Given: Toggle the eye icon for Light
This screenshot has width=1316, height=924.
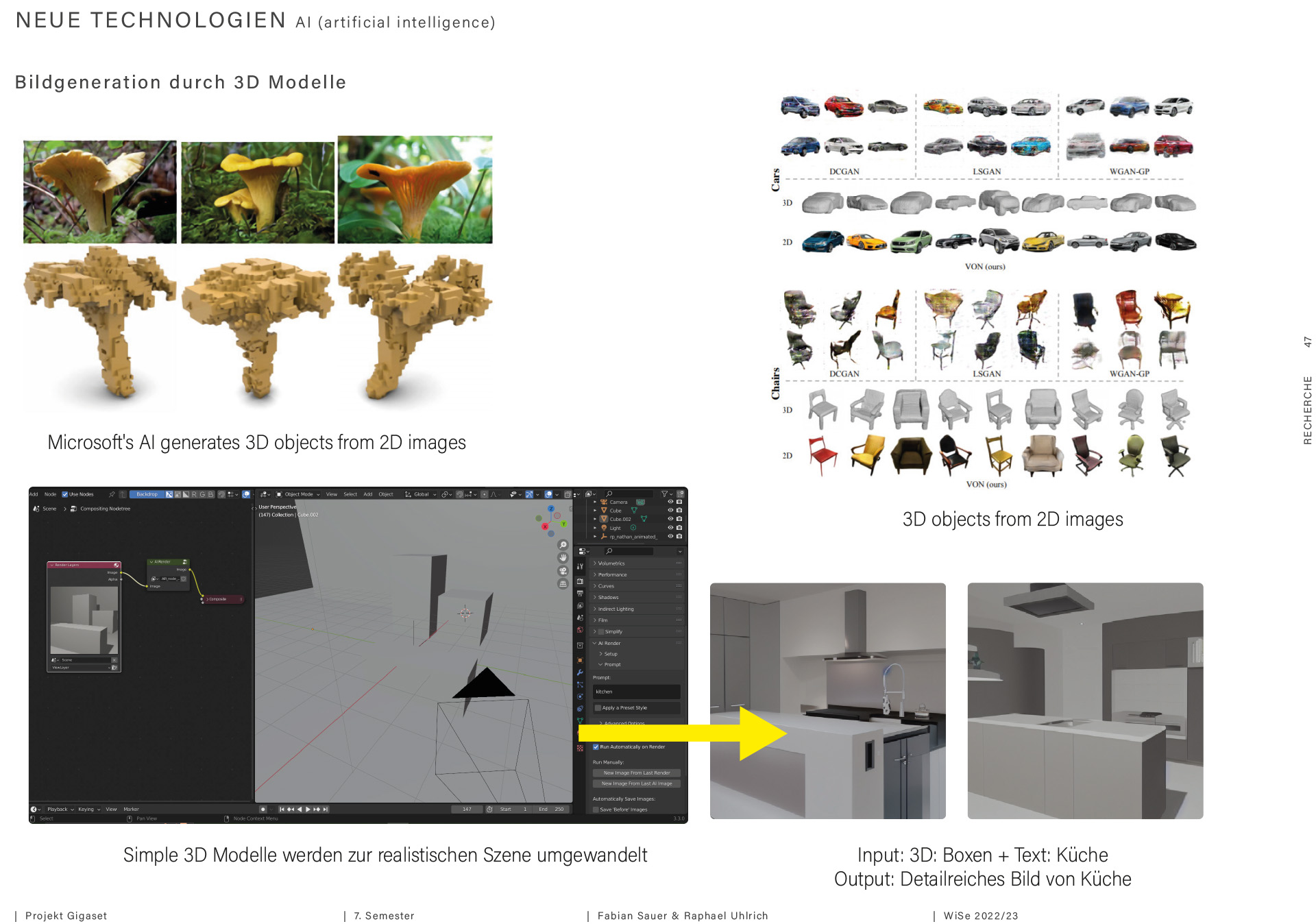Looking at the screenshot, I should coord(670,528).
